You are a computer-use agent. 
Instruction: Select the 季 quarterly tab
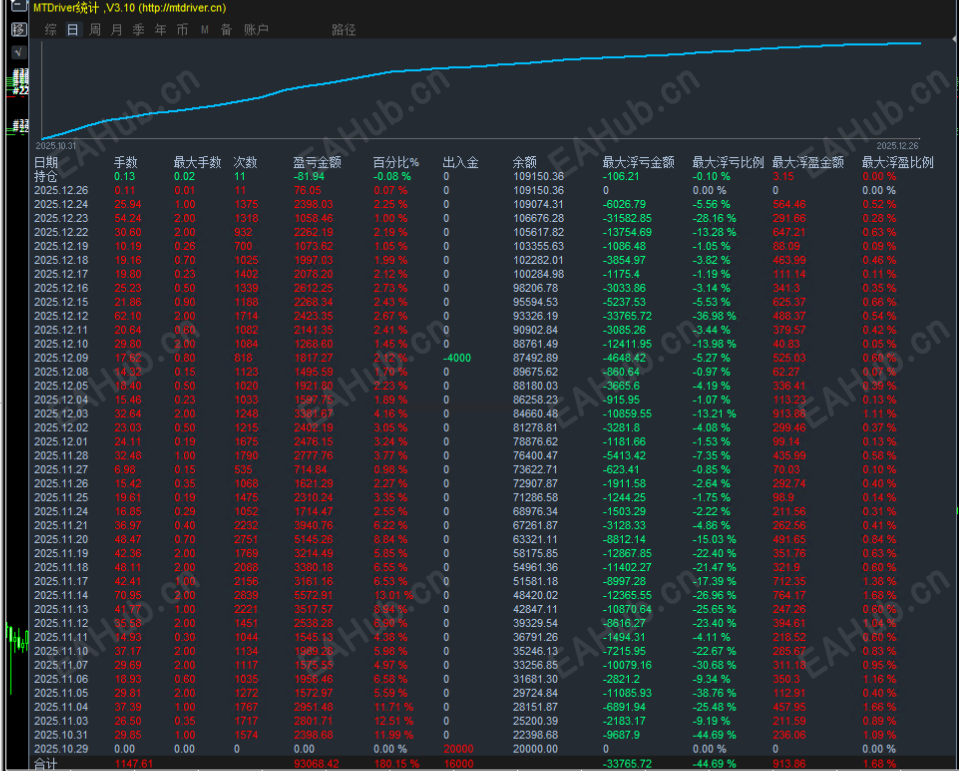(138, 29)
